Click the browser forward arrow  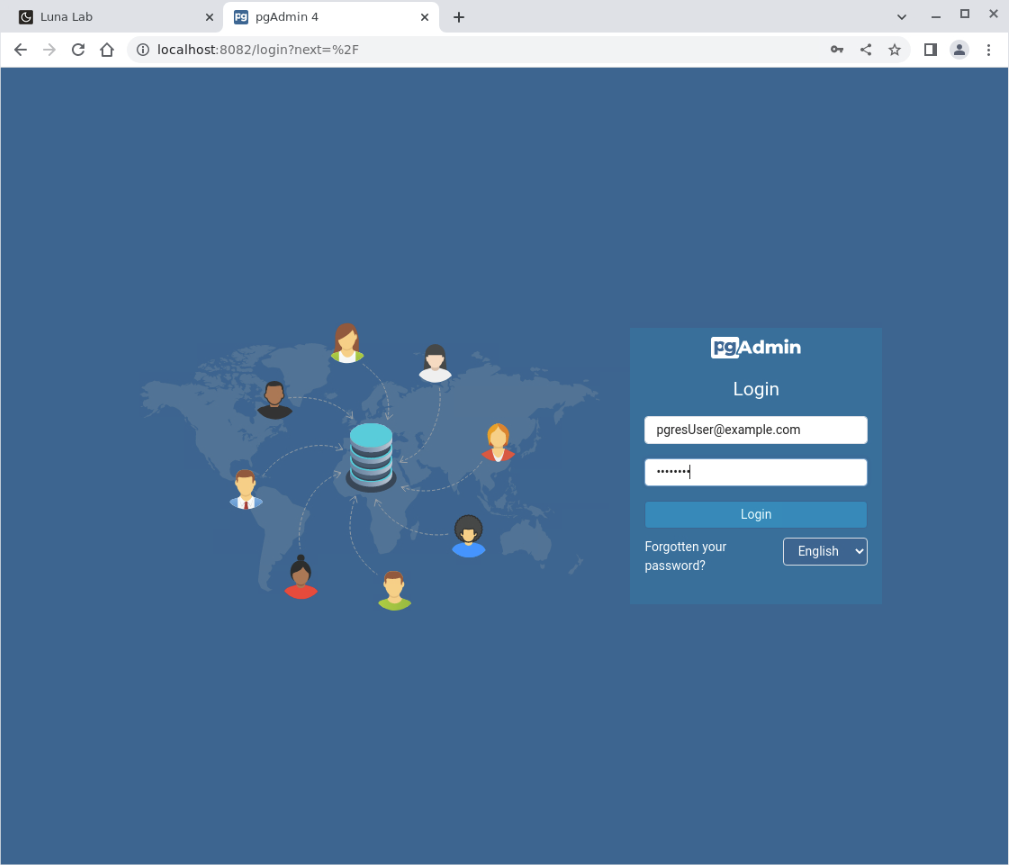(50, 50)
